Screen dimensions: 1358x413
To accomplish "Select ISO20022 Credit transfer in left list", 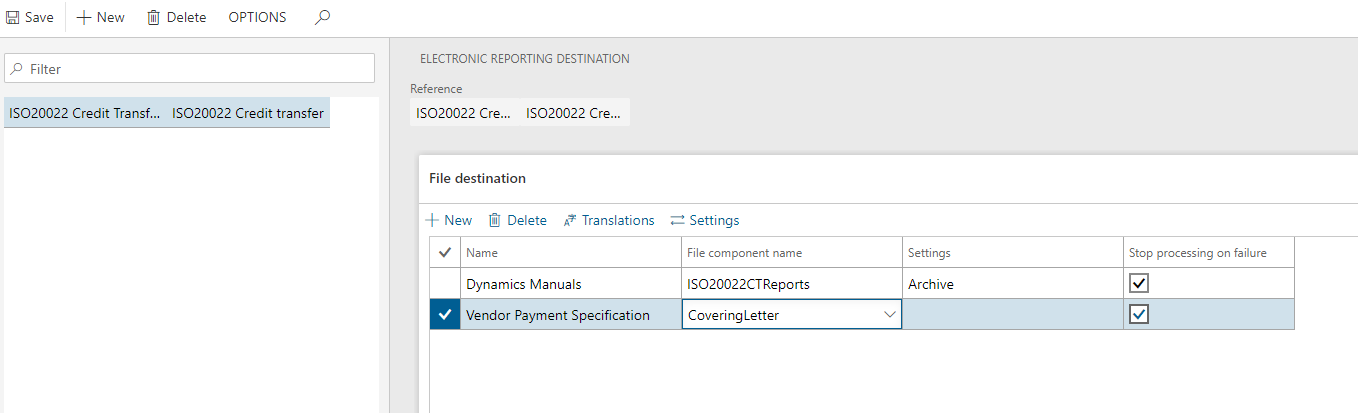I will pyautogui.click(x=166, y=113).
